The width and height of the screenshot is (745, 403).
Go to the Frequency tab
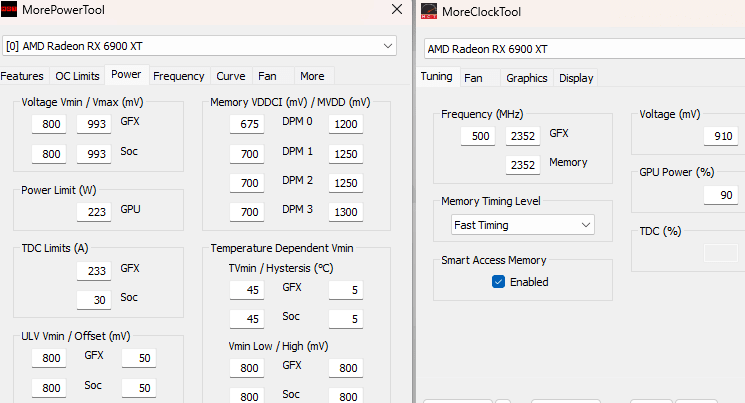pos(179,76)
